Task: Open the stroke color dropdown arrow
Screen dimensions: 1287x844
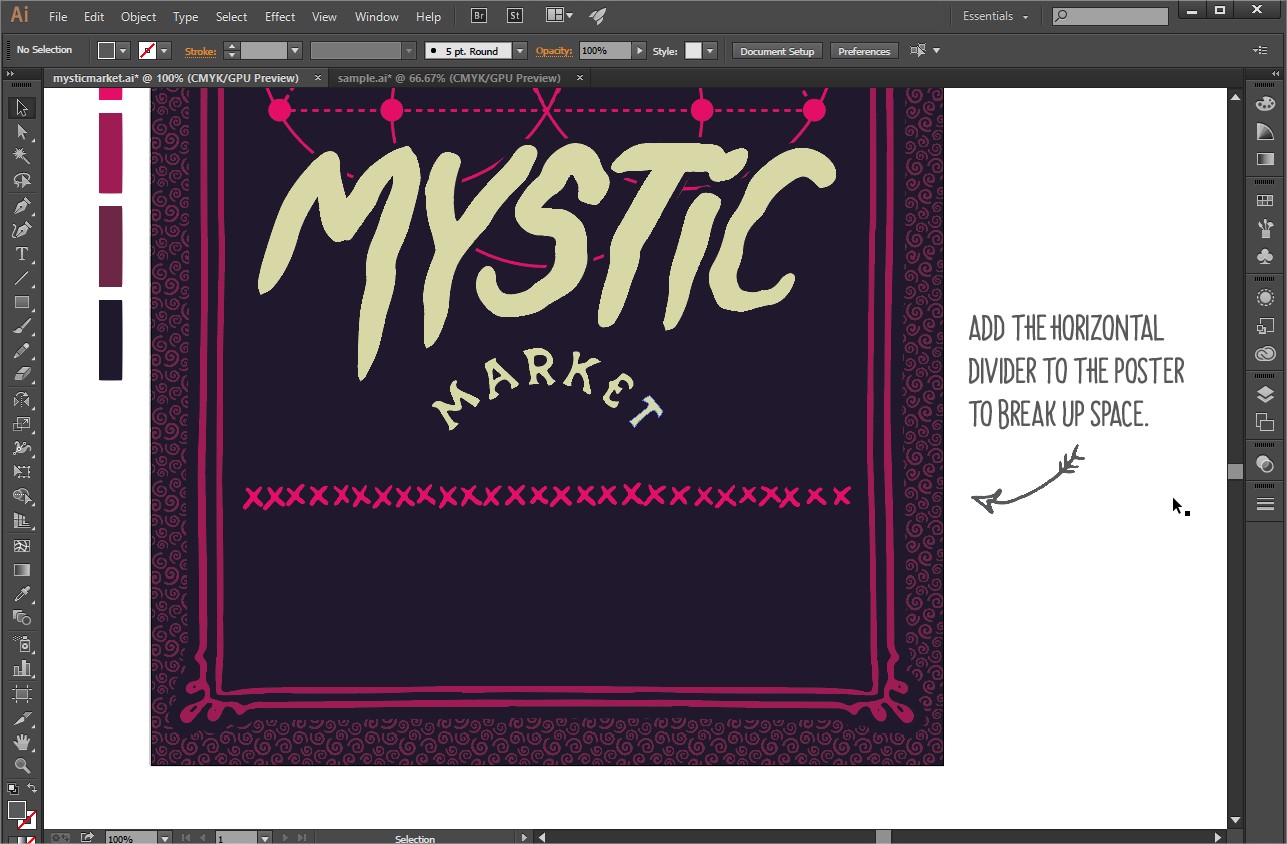Action: point(164,51)
